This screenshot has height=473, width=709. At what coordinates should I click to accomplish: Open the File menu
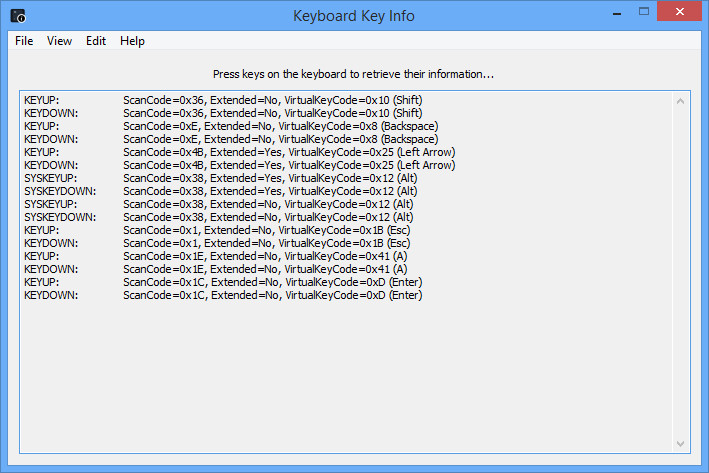24,41
